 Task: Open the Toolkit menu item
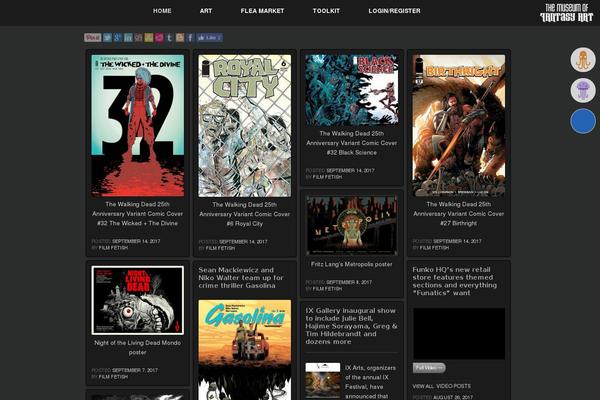[x=326, y=11]
